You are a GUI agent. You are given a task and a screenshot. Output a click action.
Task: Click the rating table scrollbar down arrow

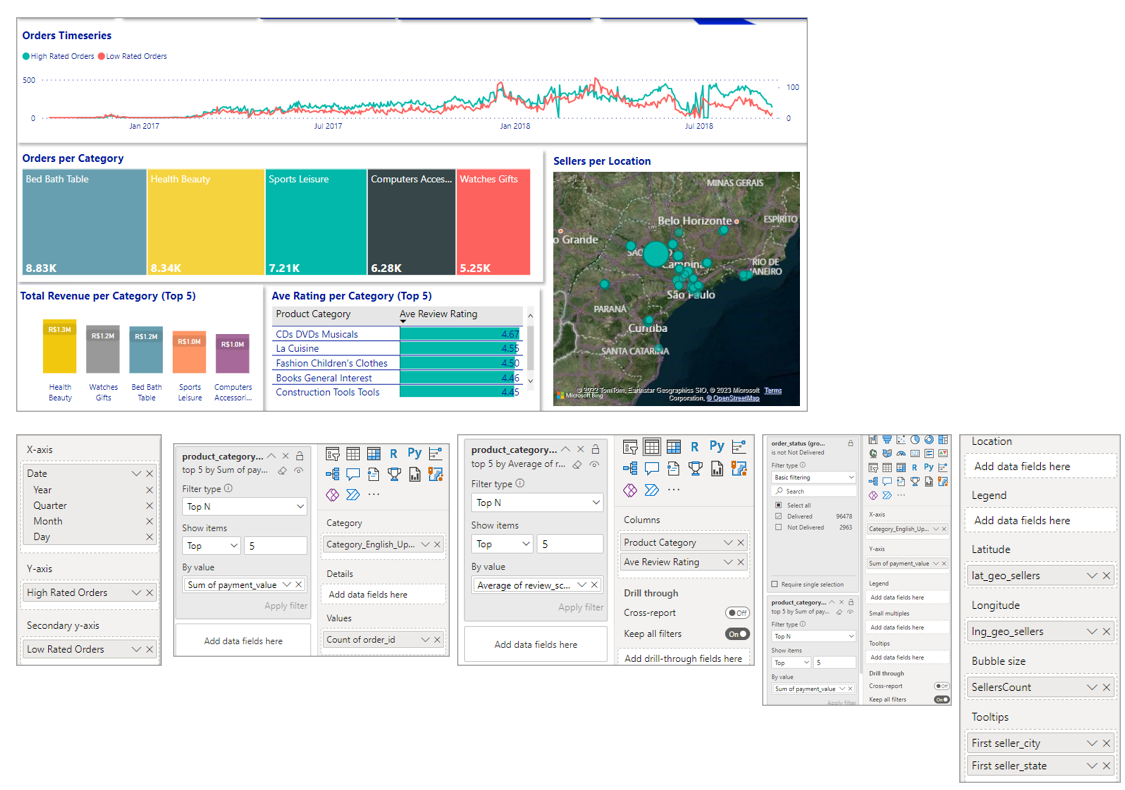[530, 381]
